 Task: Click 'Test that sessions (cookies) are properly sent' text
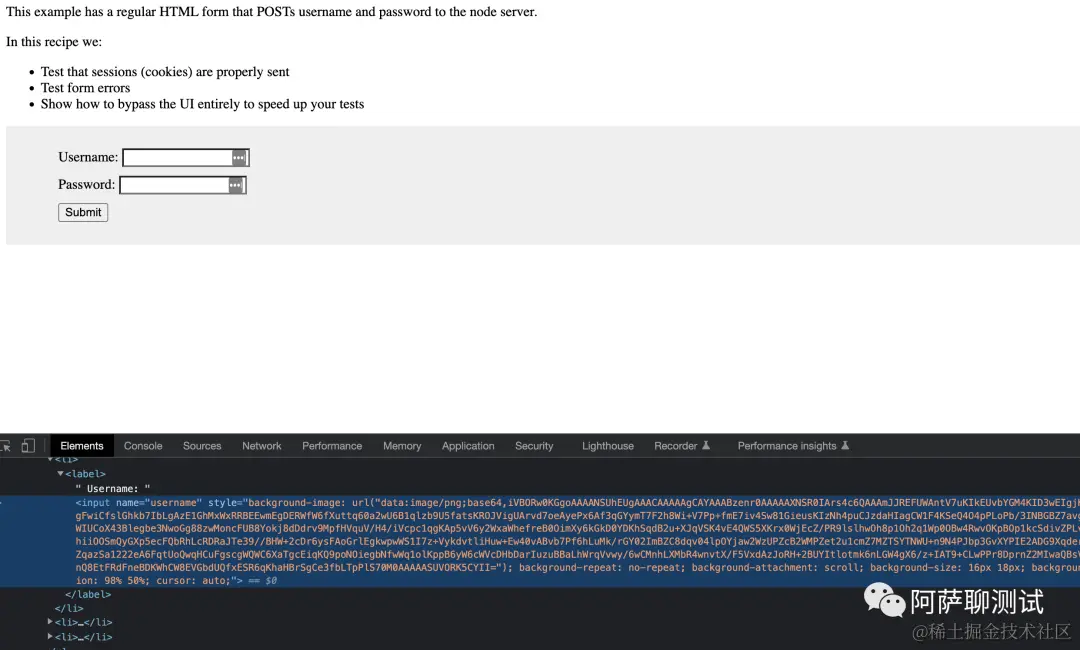point(165,72)
